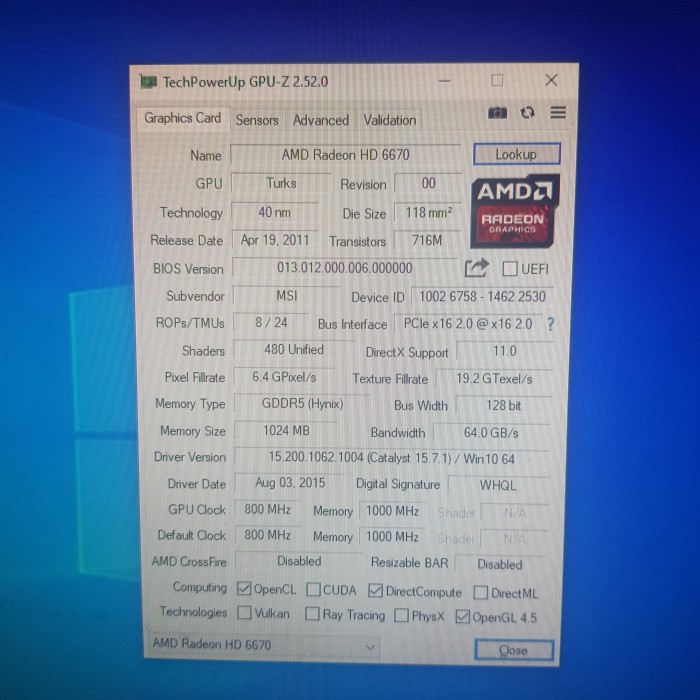Screen dimensions: 700x700
Task: Click the Lookup button
Action: [x=516, y=155]
